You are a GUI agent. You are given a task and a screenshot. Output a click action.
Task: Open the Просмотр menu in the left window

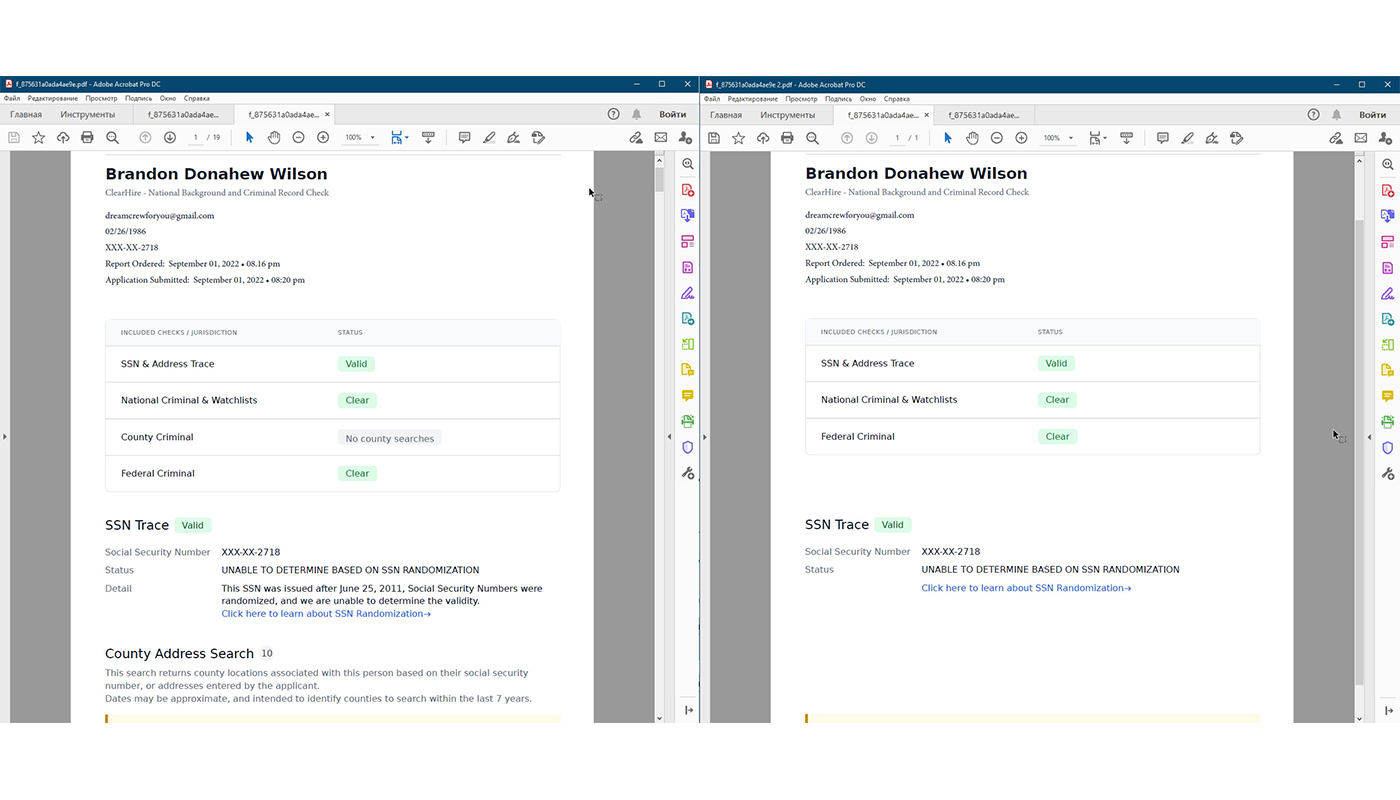click(x=101, y=99)
